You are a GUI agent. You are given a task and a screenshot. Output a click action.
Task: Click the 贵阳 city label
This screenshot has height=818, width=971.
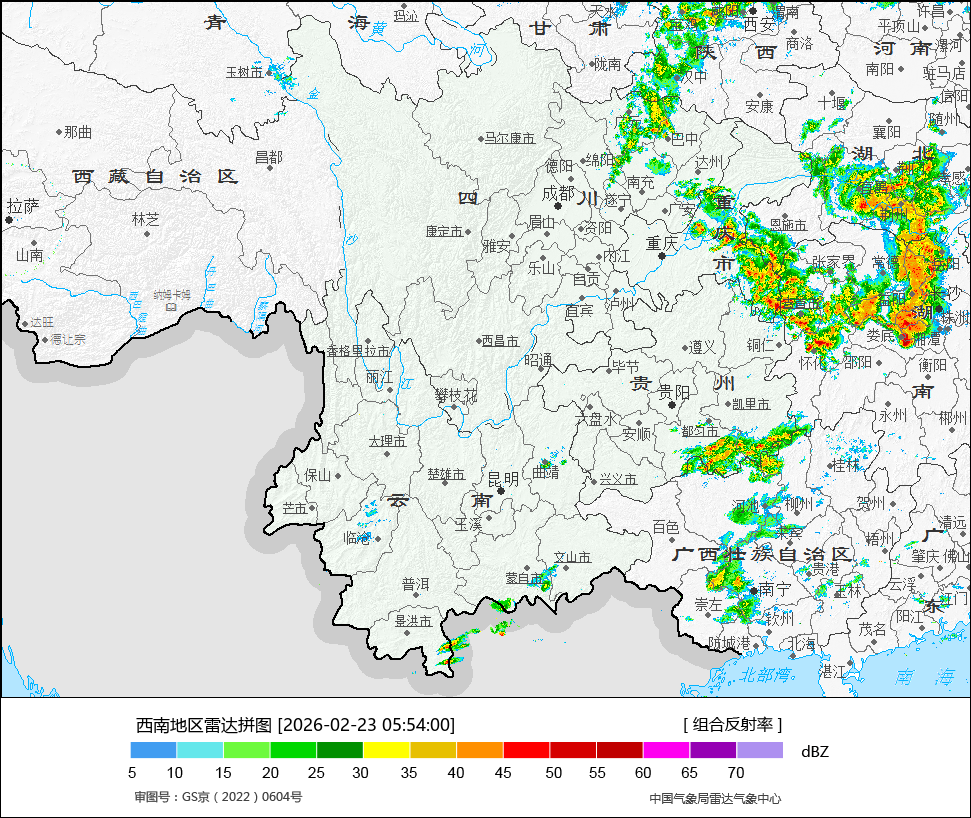click(x=674, y=392)
